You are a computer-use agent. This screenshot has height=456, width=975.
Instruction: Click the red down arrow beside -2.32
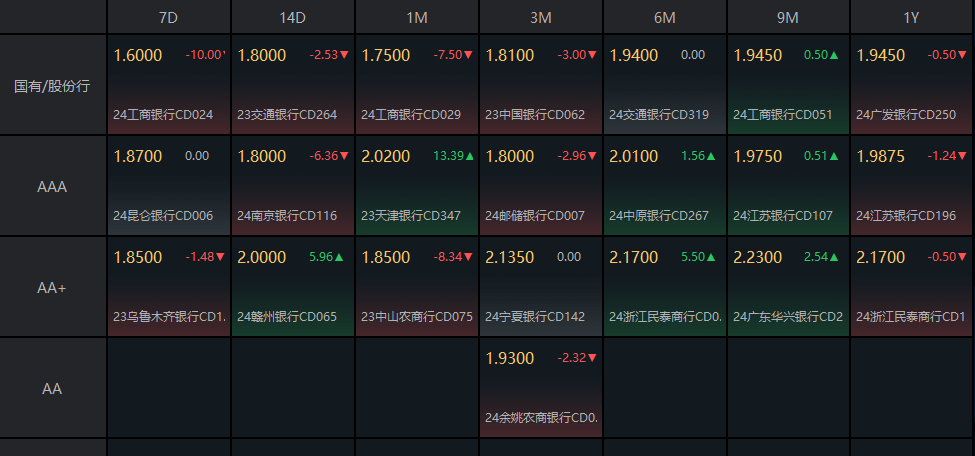[592, 358]
